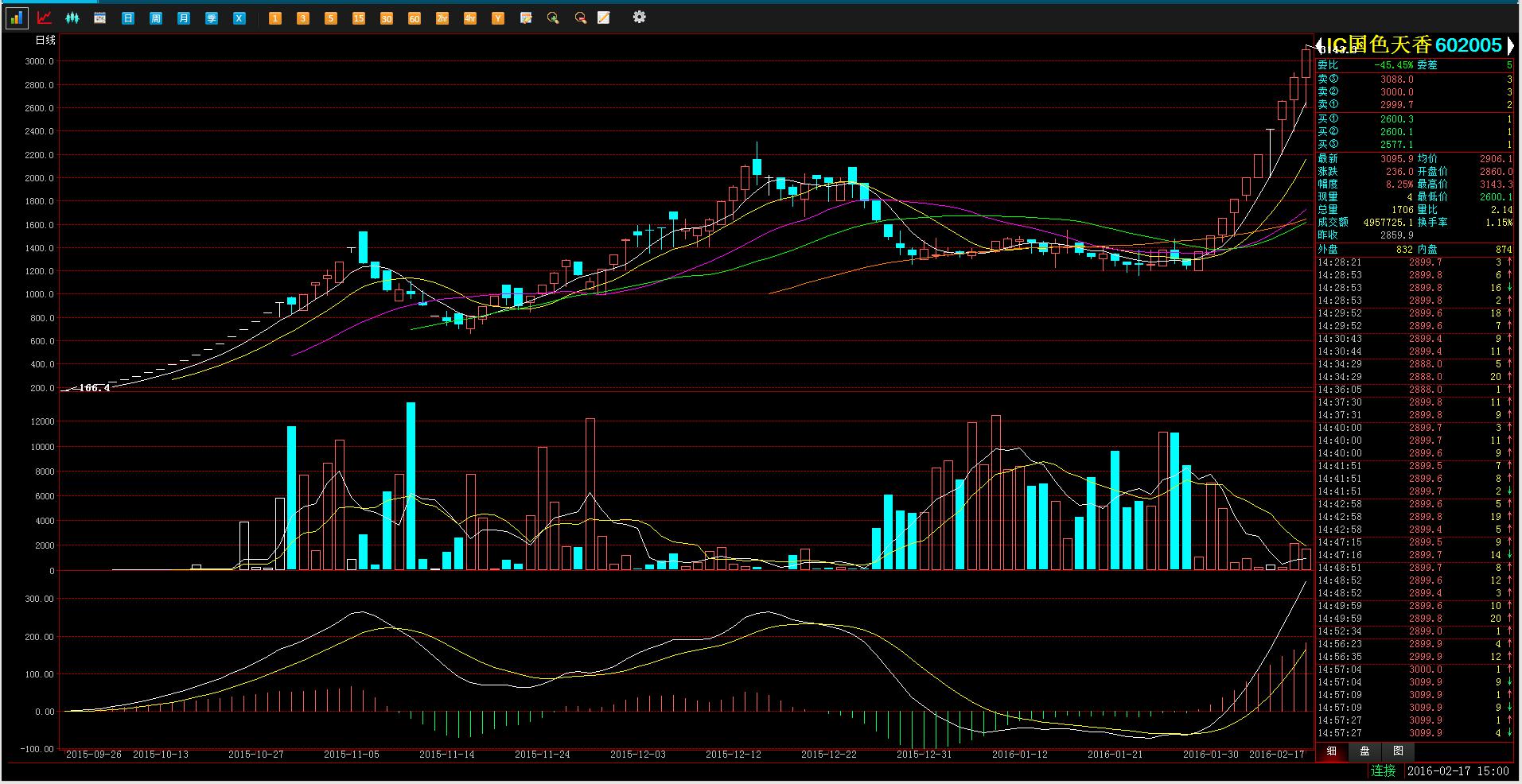Select the 卖② price 3000.0

pos(1397,92)
